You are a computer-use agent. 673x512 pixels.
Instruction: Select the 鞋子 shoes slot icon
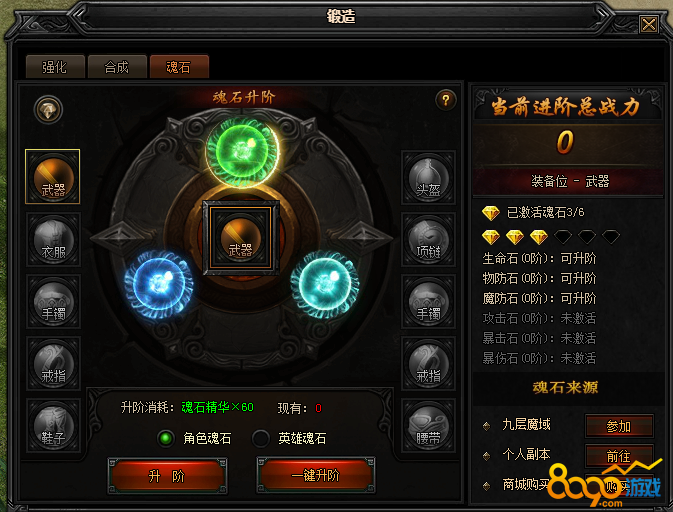(53, 425)
